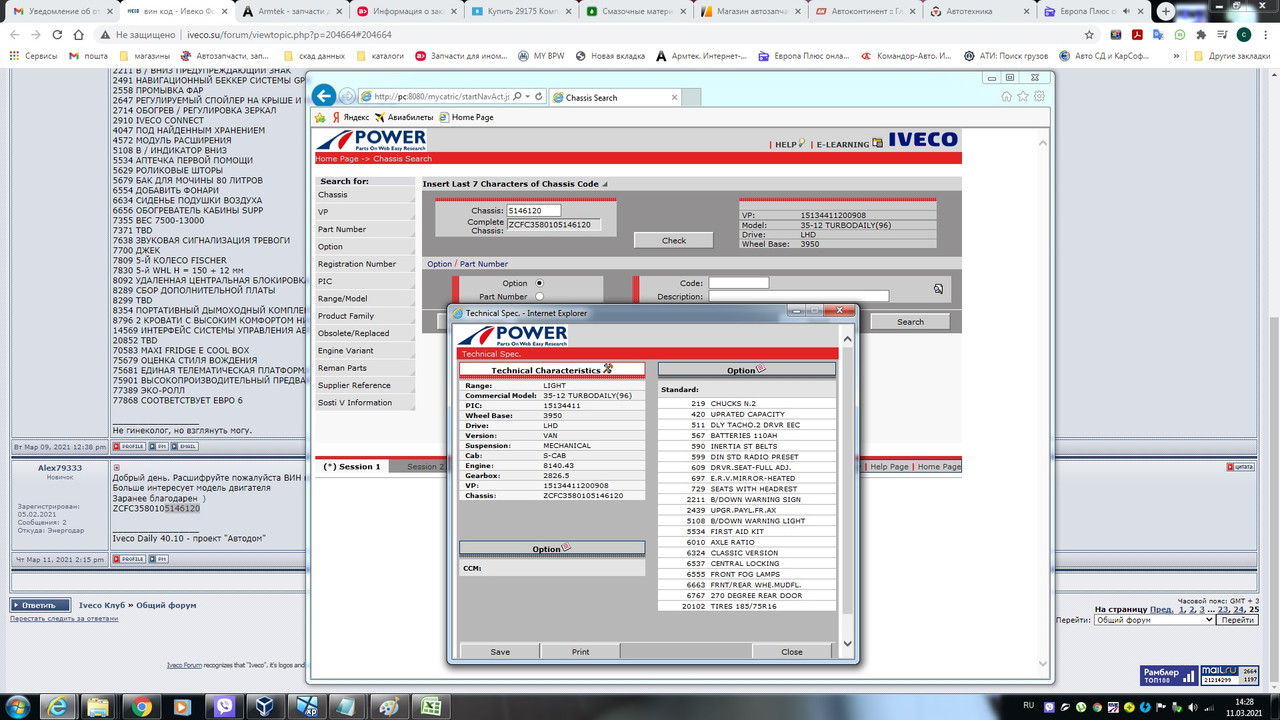Click the document lookup icon beside Description
The height and width of the screenshot is (720, 1280).
(938, 289)
